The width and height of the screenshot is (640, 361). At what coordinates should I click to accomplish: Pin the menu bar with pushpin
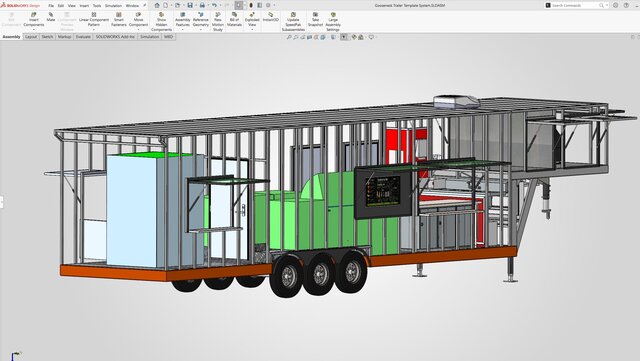[x=144, y=5]
